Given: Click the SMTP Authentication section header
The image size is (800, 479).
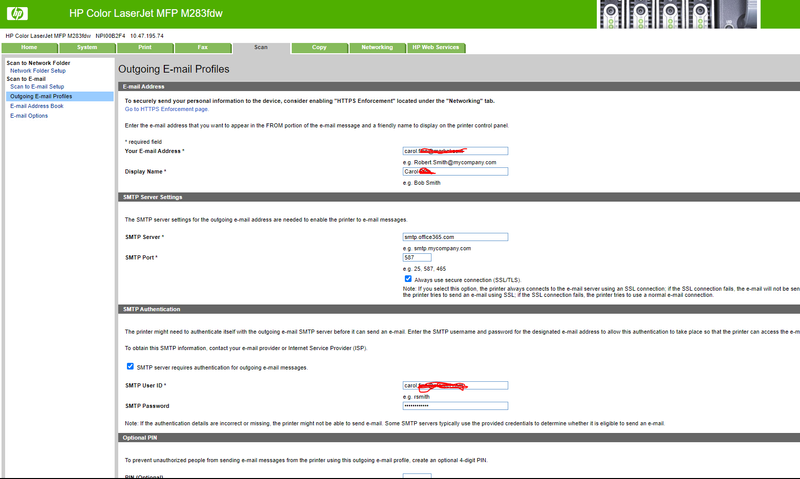Looking at the screenshot, I should tap(459, 309).
